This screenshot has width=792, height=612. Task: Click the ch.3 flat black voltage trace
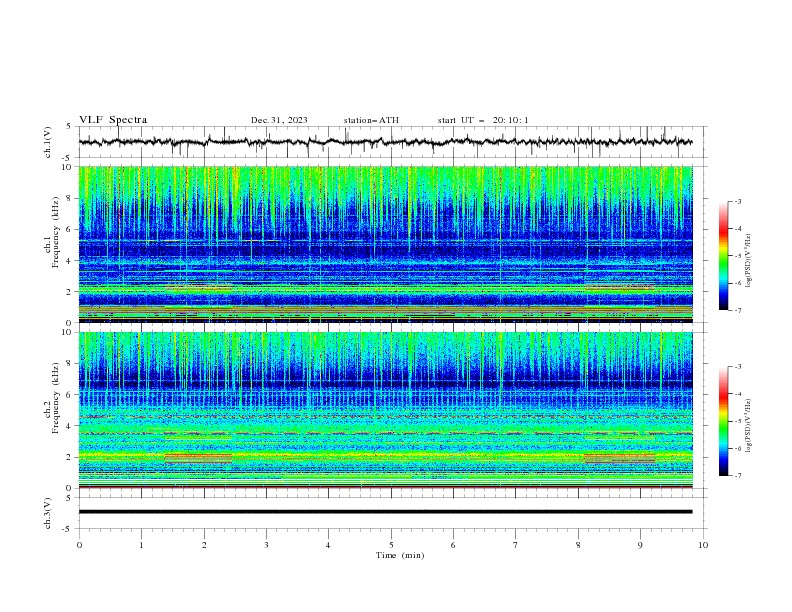pyautogui.click(x=385, y=512)
